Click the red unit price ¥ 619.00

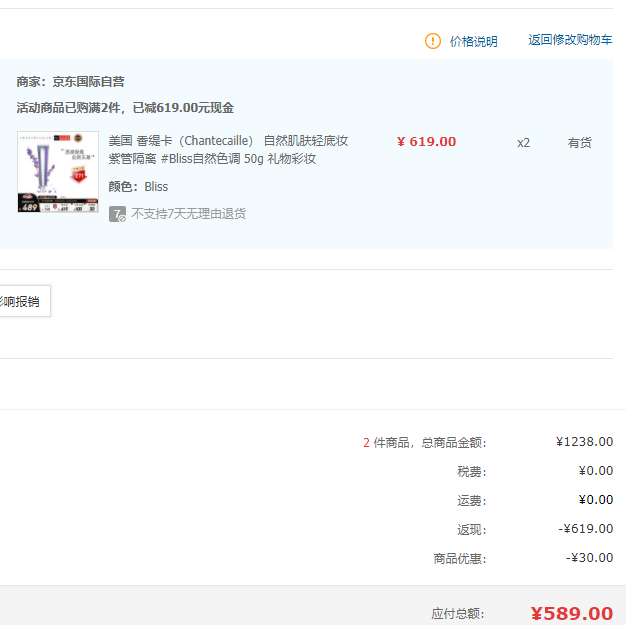pos(426,142)
